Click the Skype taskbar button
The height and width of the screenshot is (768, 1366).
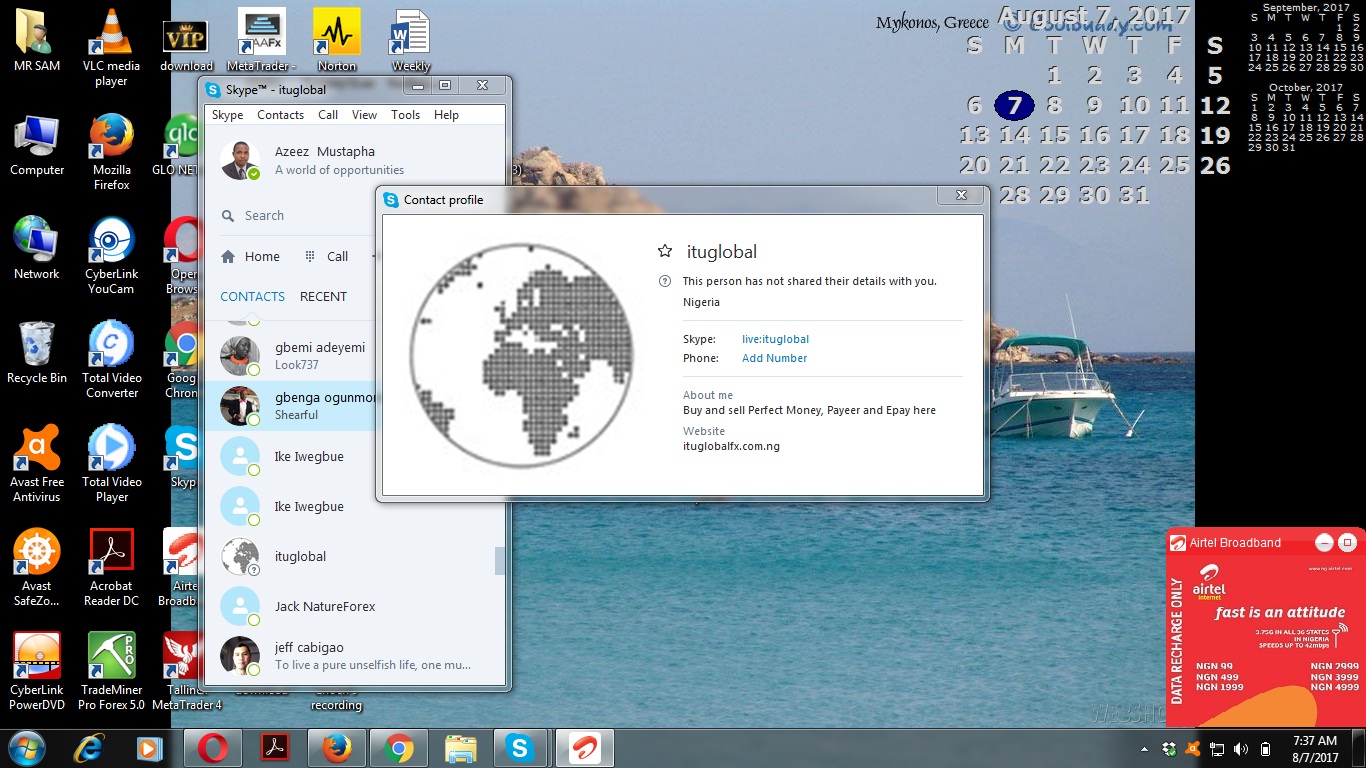coord(519,748)
